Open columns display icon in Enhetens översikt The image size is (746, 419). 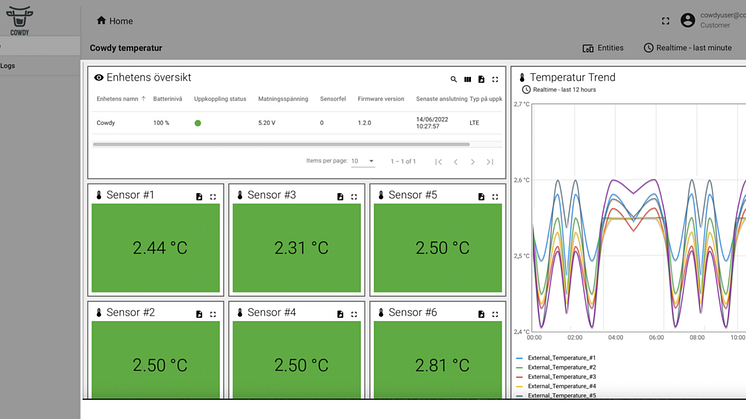pyautogui.click(x=468, y=79)
